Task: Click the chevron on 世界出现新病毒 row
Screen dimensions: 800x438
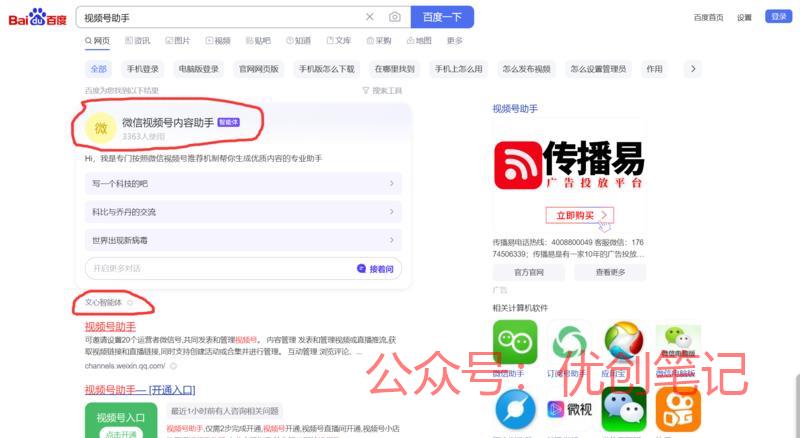Action: click(391, 240)
